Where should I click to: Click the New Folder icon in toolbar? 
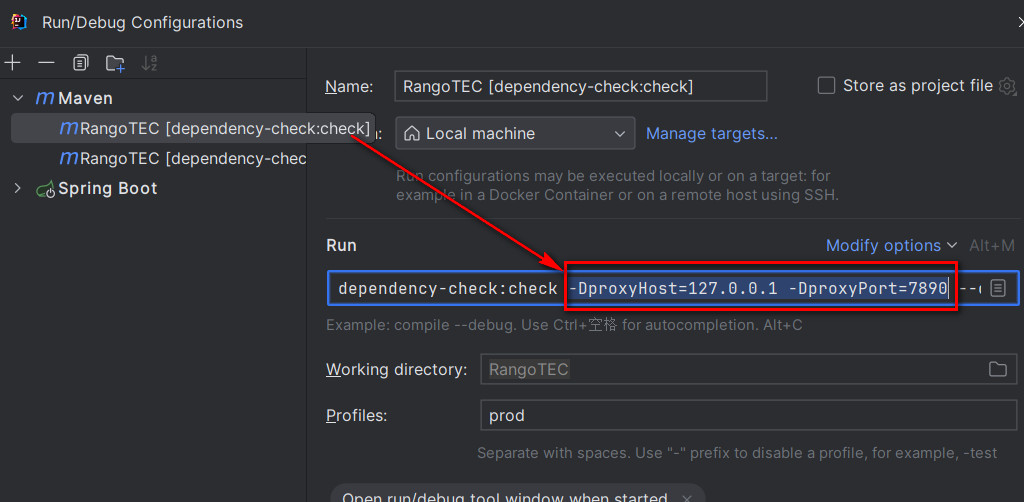(115, 63)
